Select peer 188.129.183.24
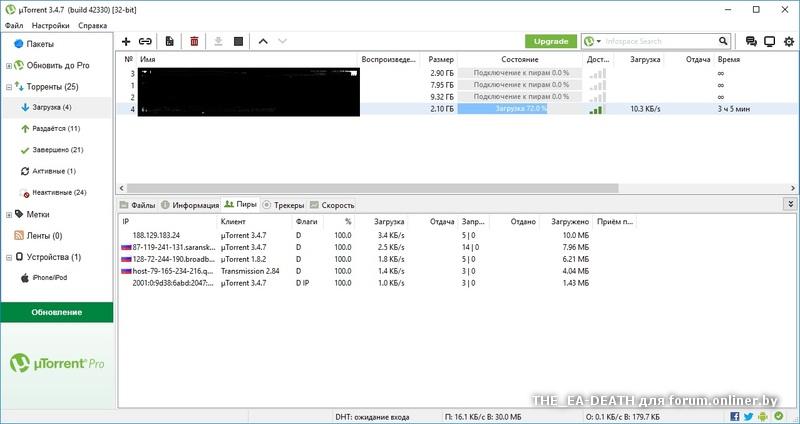This screenshot has height=424, width=800. pyautogui.click(x=156, y=236)
